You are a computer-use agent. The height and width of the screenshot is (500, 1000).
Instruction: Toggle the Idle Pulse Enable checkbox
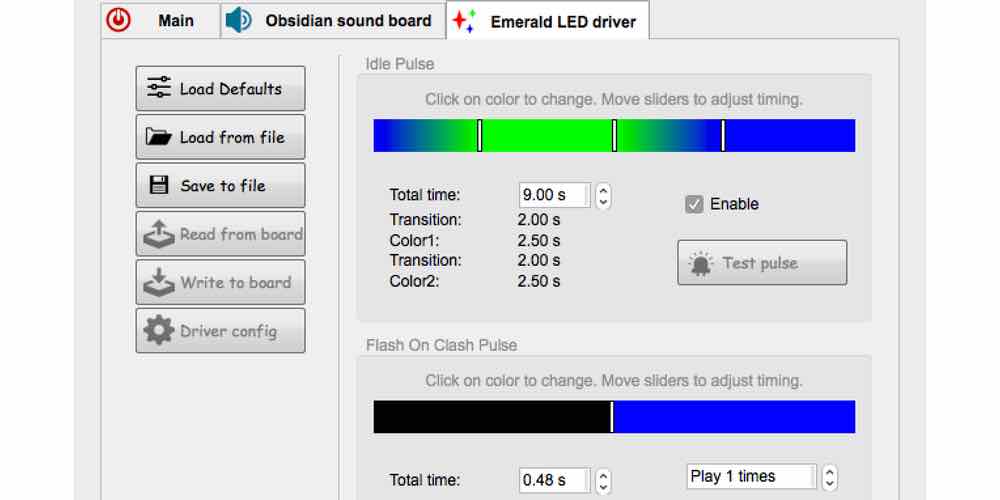tap(694, 204)
